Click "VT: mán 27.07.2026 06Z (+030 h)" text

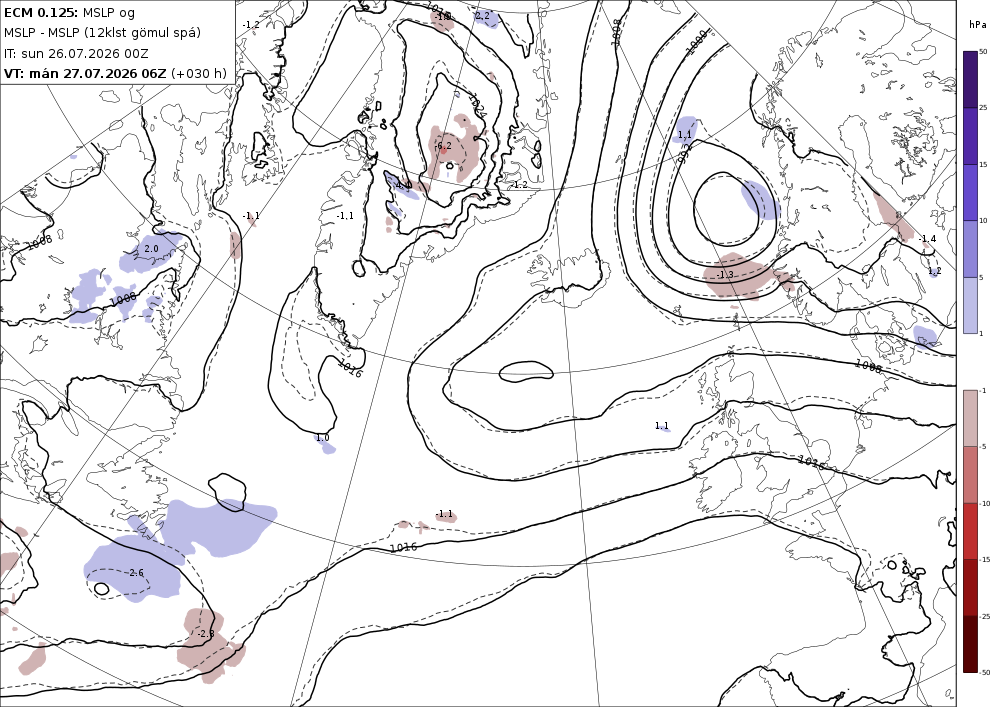115,73
